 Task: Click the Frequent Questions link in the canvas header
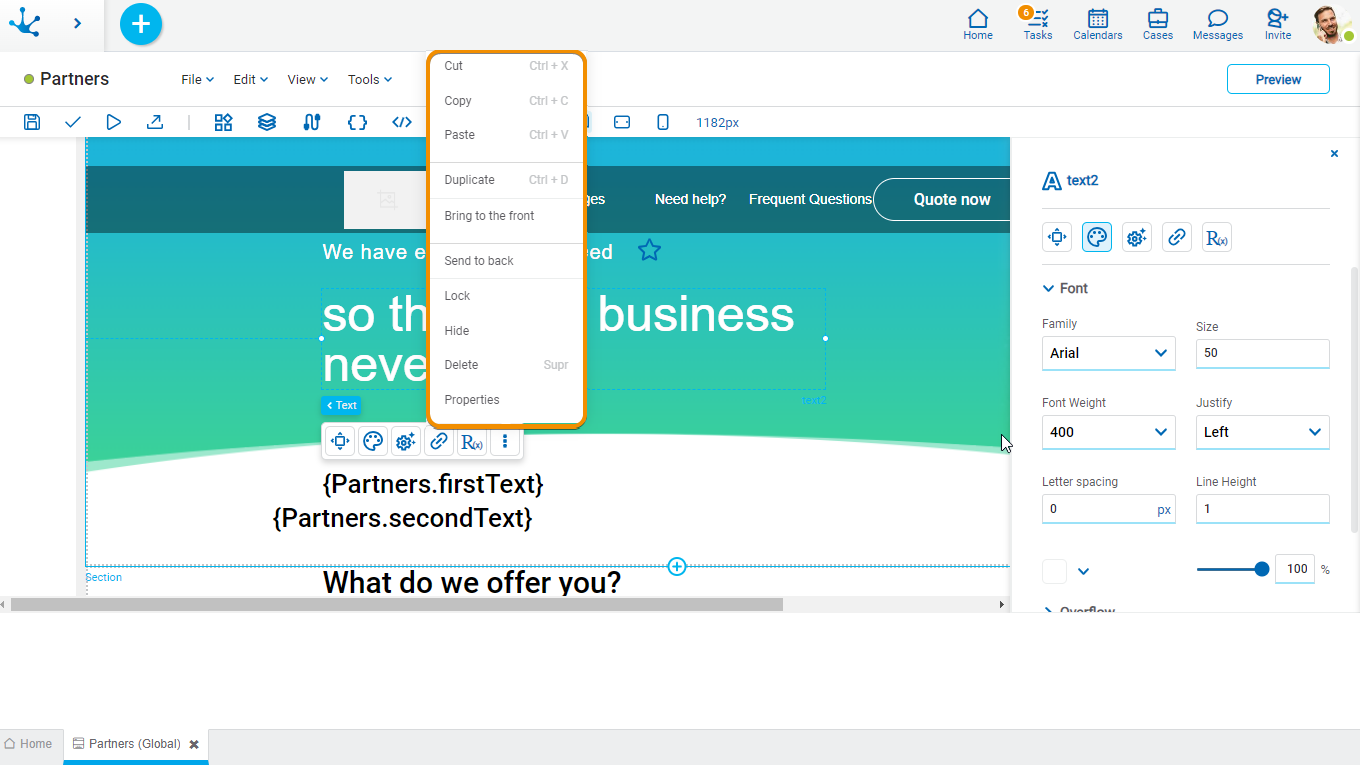[810, 199]
